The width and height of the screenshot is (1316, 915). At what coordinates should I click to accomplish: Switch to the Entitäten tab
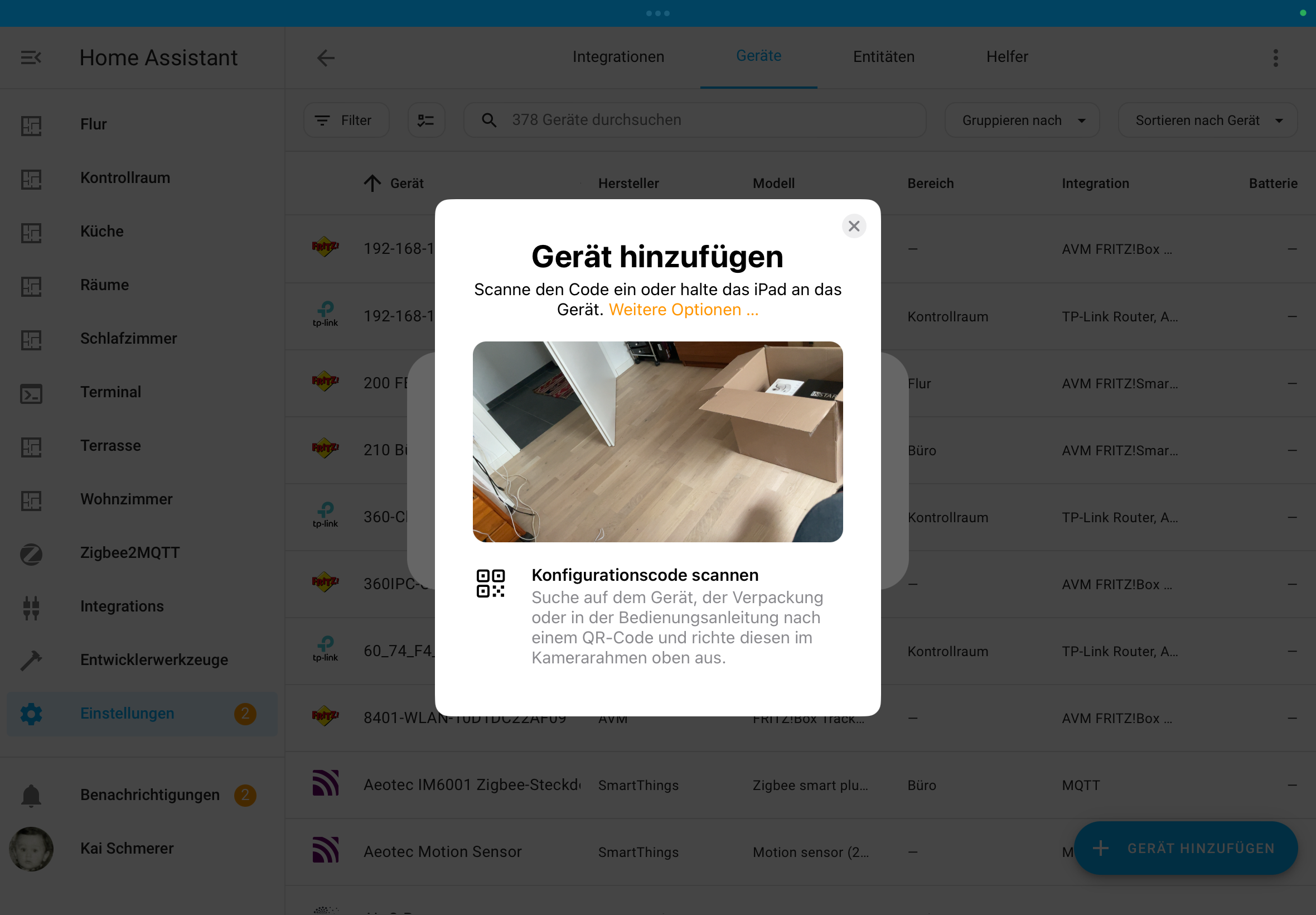click(883, 57)
